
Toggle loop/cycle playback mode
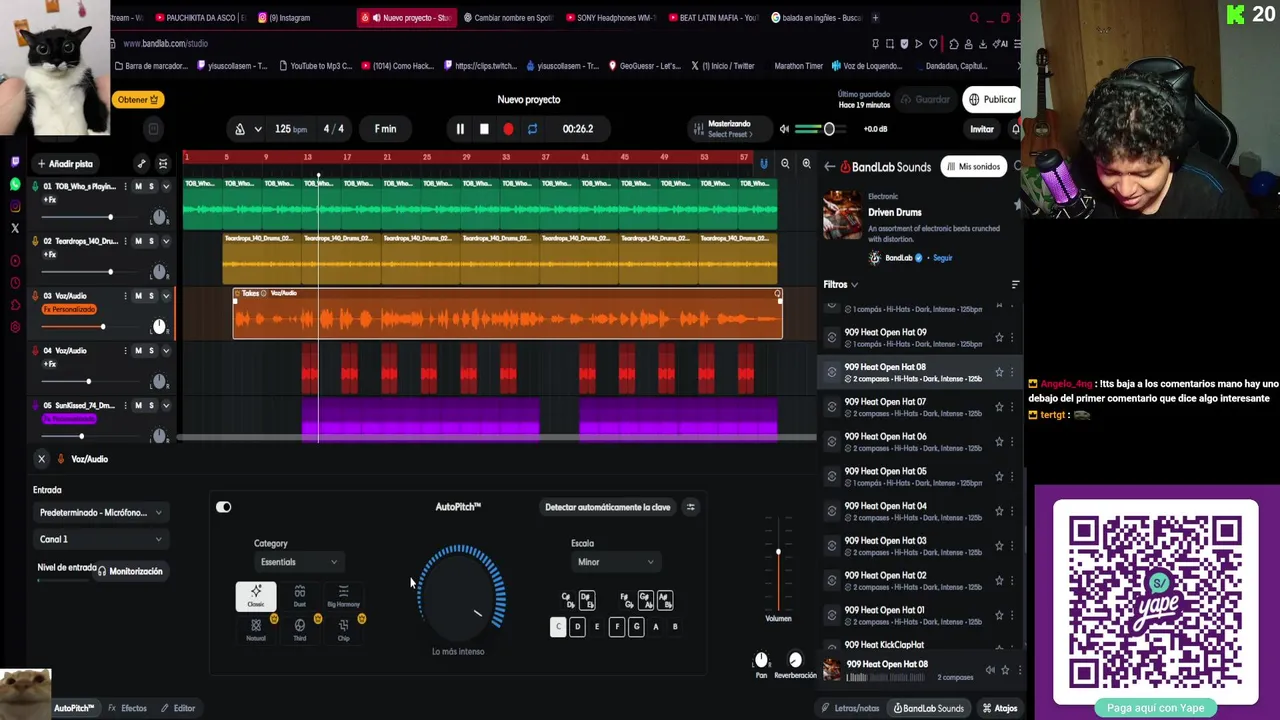click(532, 129)
